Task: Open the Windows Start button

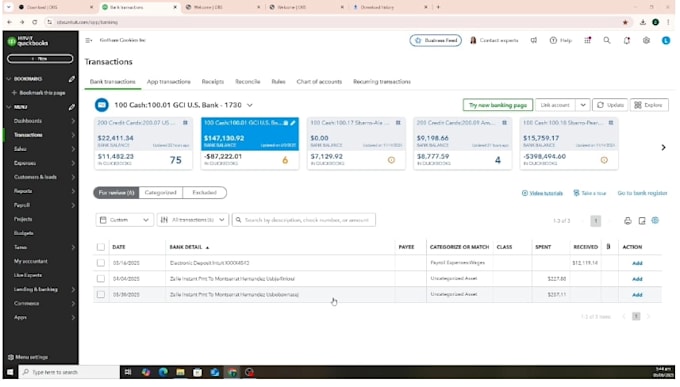Action: tap(10, 372)
